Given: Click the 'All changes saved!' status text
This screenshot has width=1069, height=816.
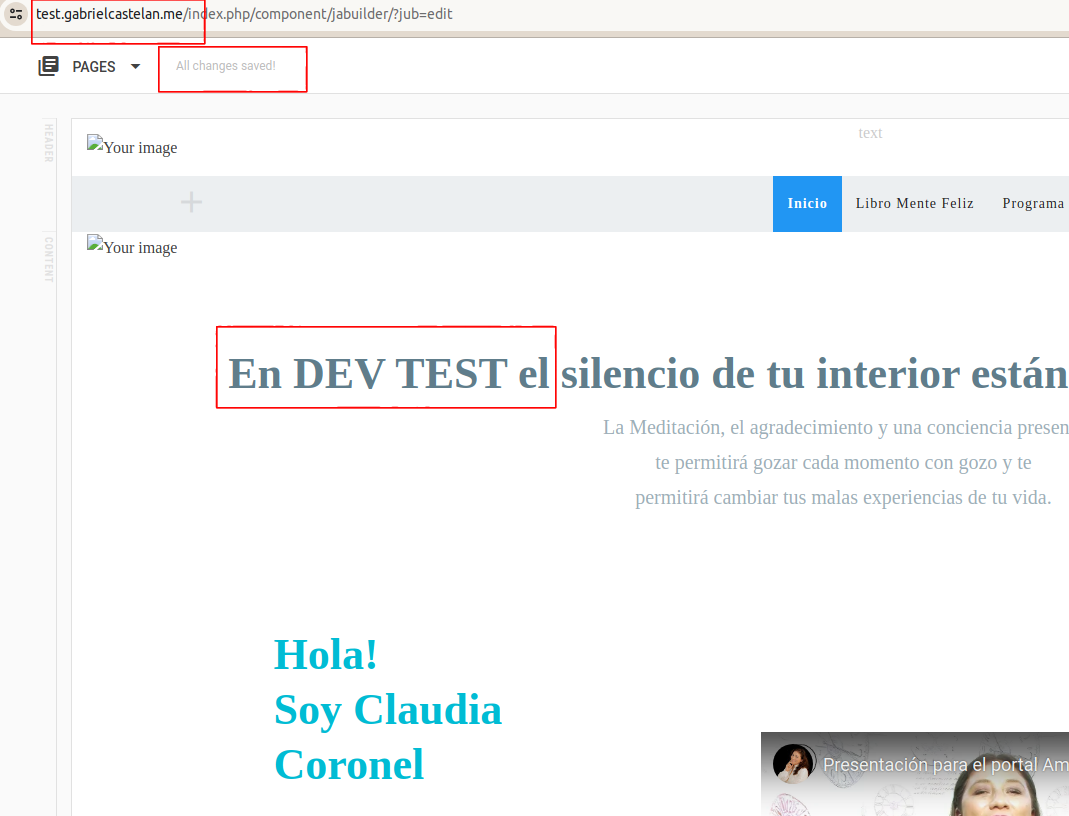Looking at the screenshot, I should point(226,66).
